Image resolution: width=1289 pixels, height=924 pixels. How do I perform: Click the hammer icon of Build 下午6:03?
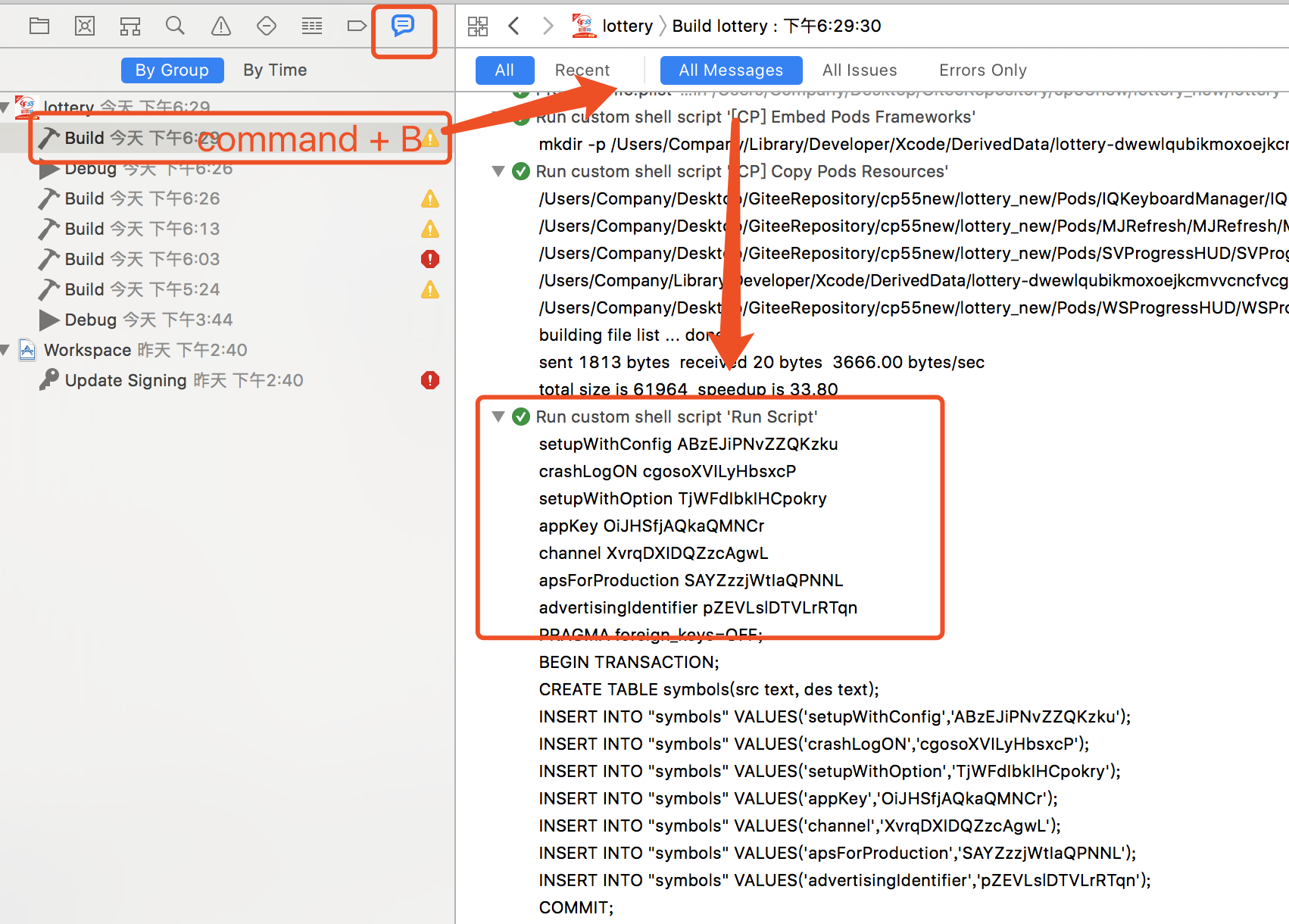(x=49, y=259)
